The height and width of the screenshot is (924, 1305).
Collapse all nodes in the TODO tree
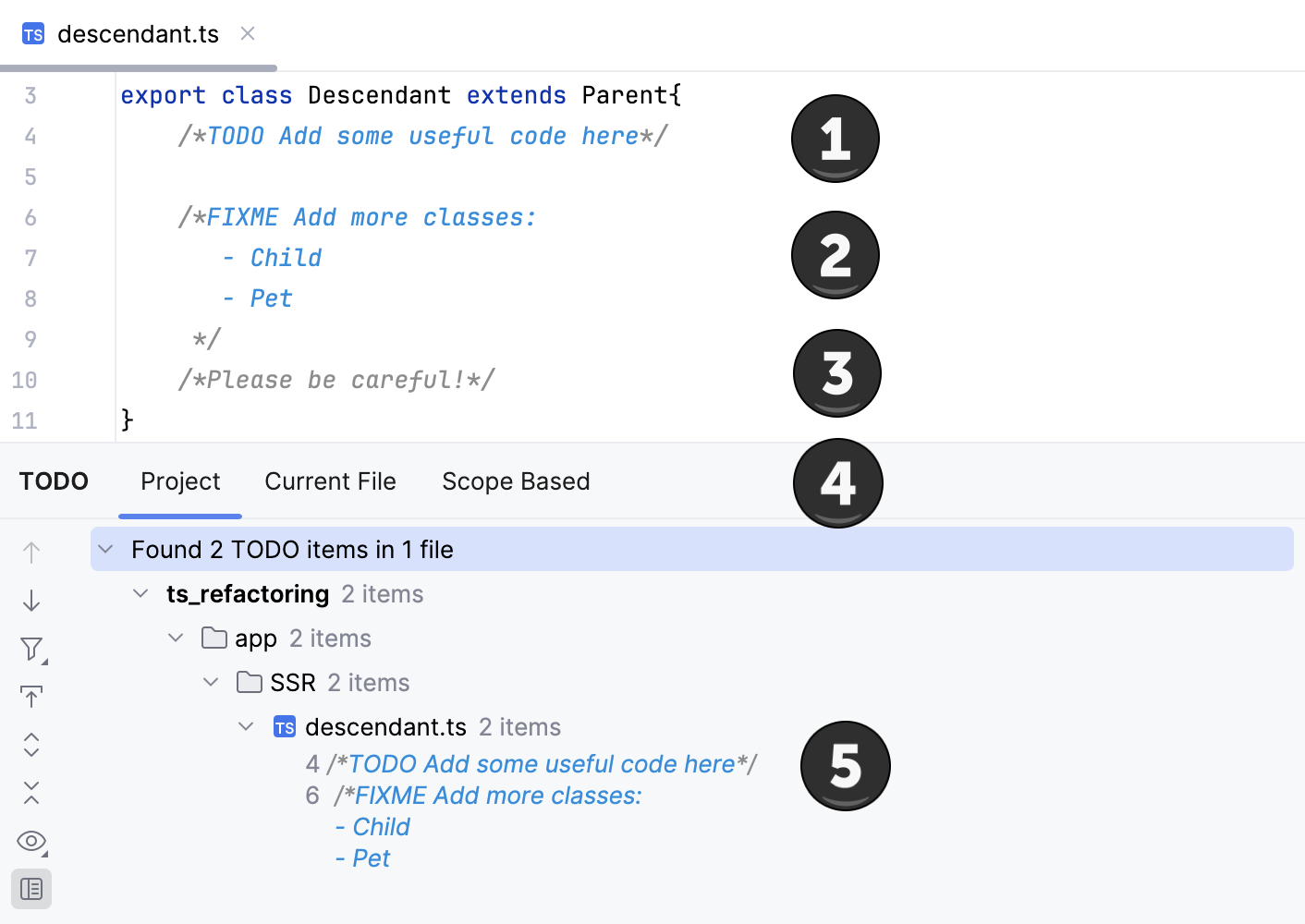pos(31,793)
